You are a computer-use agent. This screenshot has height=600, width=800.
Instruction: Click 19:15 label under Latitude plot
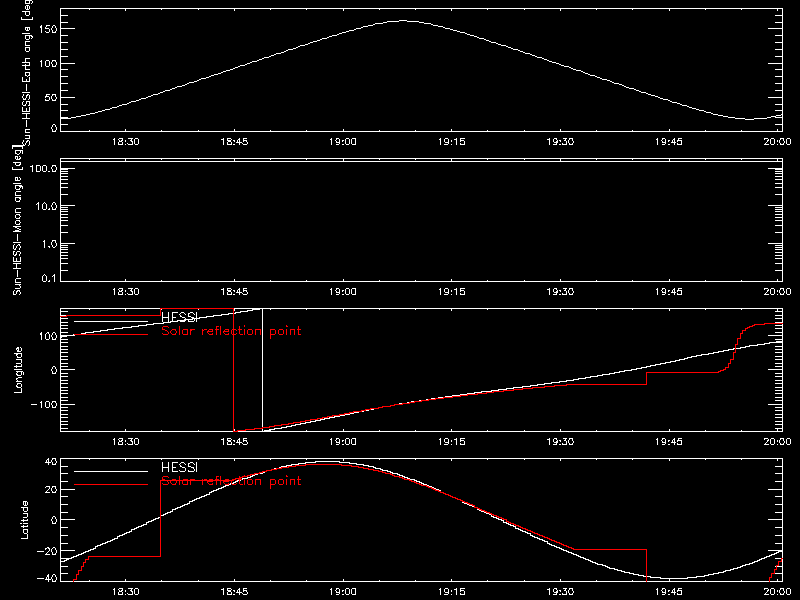pos(452,592)
